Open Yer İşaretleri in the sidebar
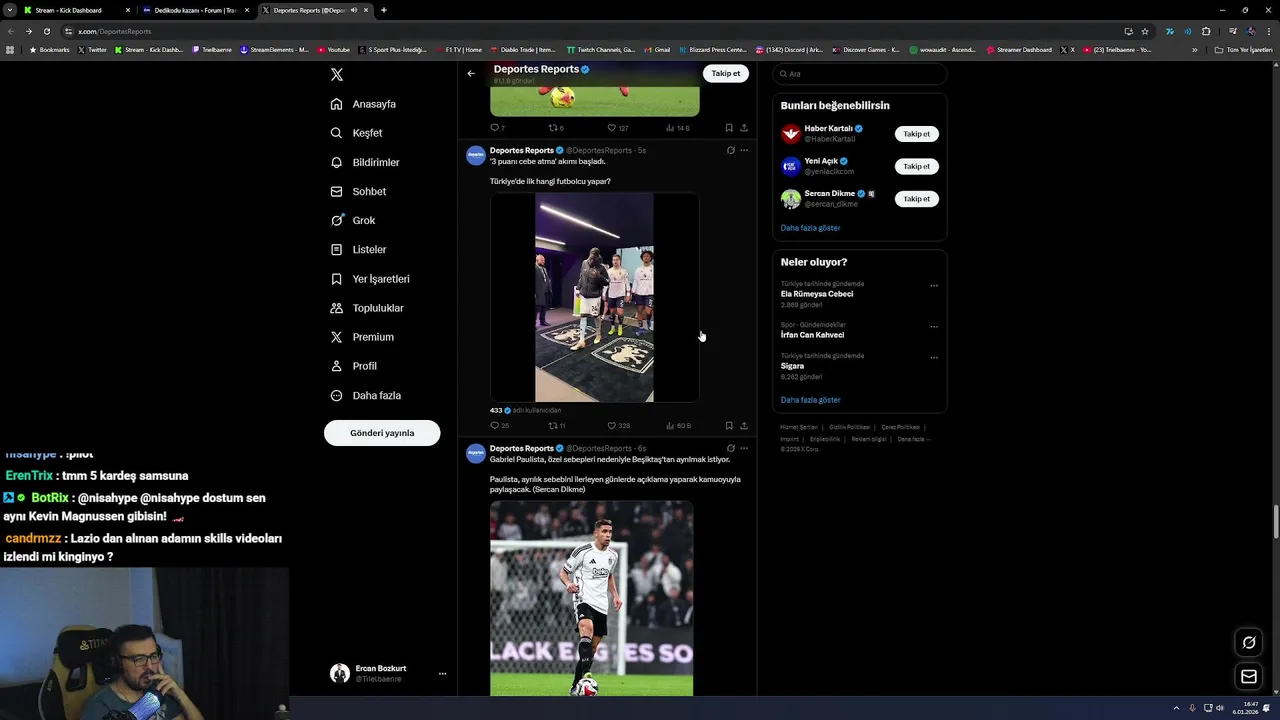Screen dimensions: 1280x720 click(x=371, y=279)
